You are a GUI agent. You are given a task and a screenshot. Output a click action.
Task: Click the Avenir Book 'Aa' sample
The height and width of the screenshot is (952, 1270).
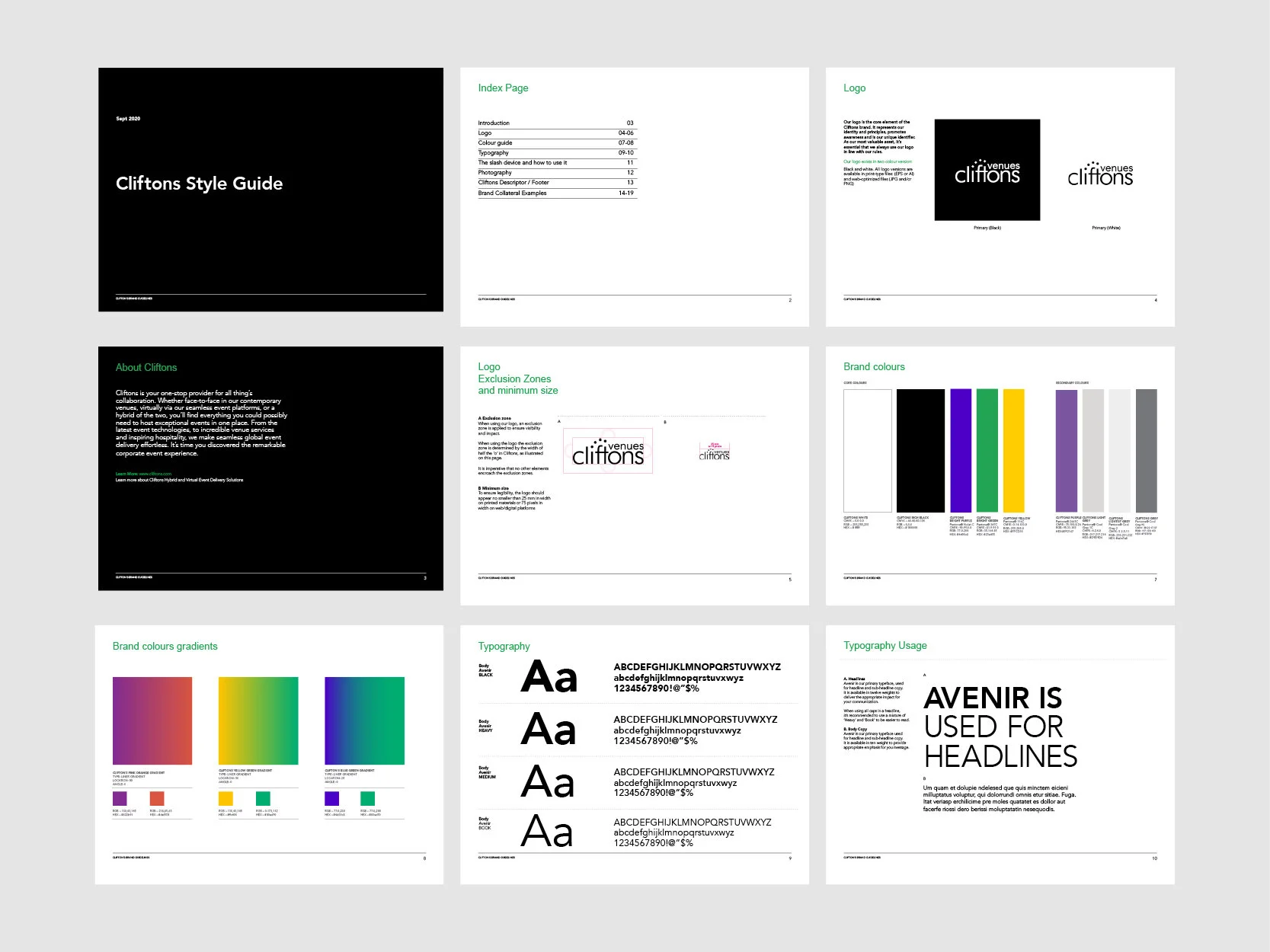tap(547, 832)
